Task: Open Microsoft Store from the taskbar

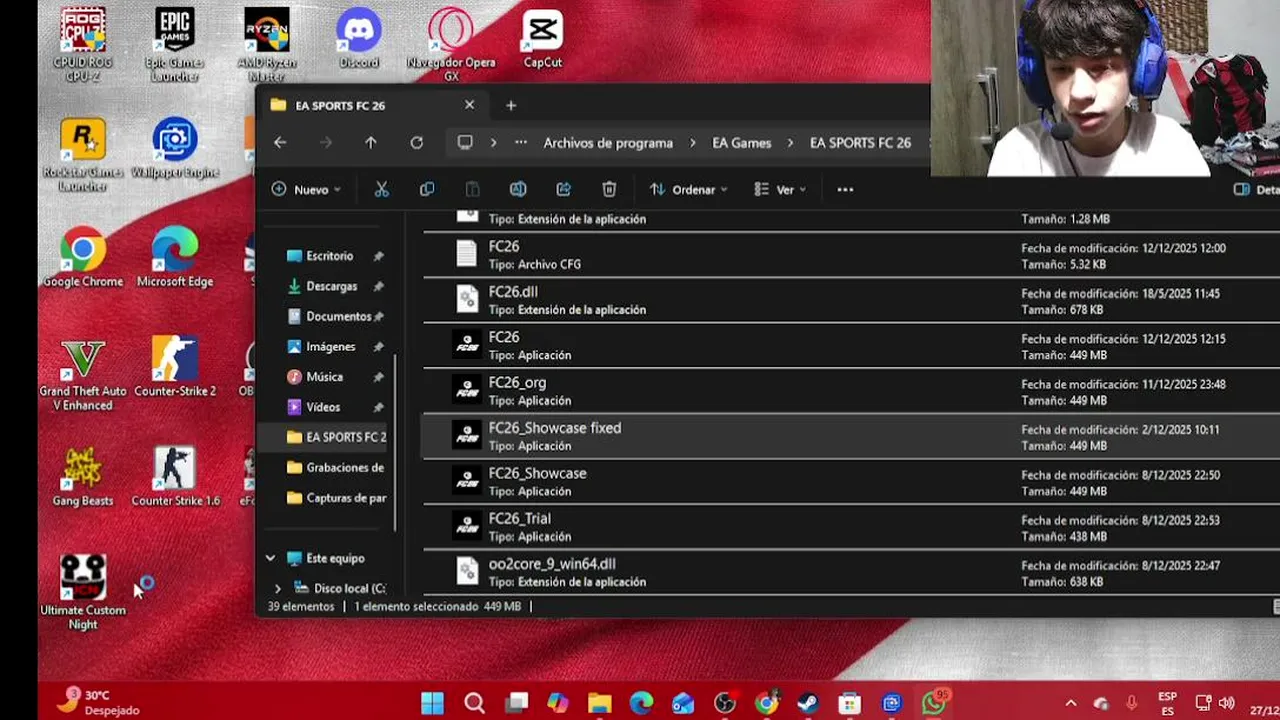Action: 849,704
